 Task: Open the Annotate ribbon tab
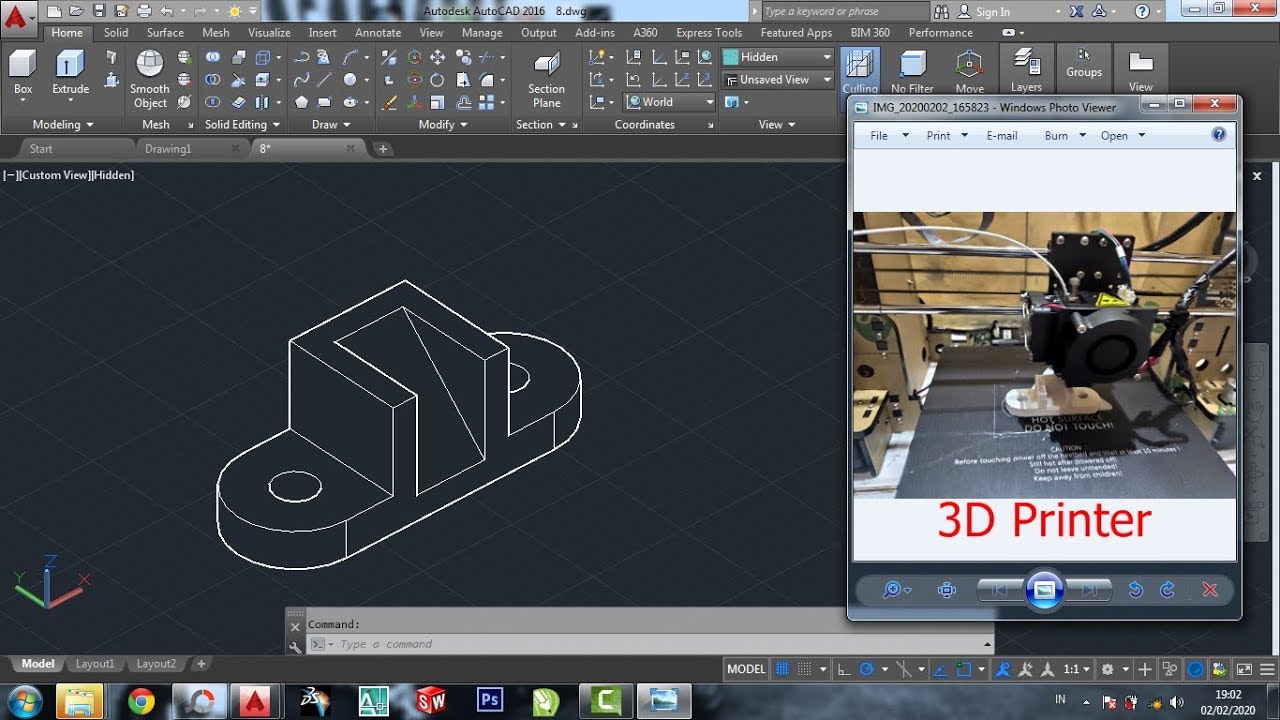click(378, 33)
